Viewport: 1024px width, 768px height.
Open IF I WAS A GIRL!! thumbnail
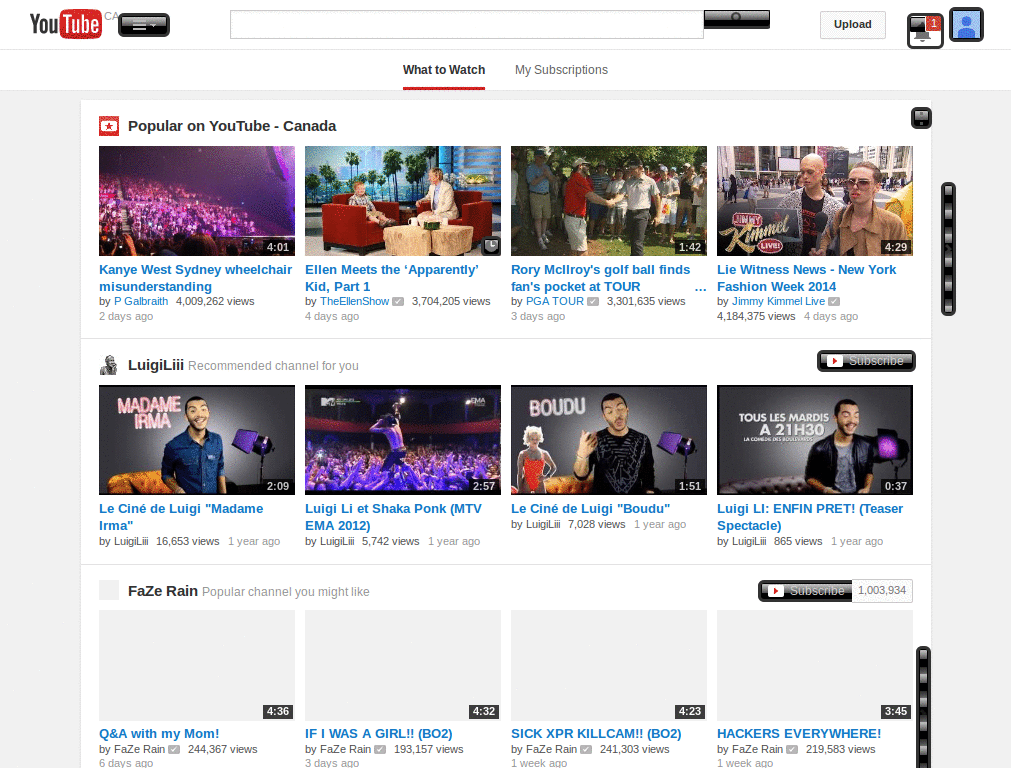tap(403, 665)
